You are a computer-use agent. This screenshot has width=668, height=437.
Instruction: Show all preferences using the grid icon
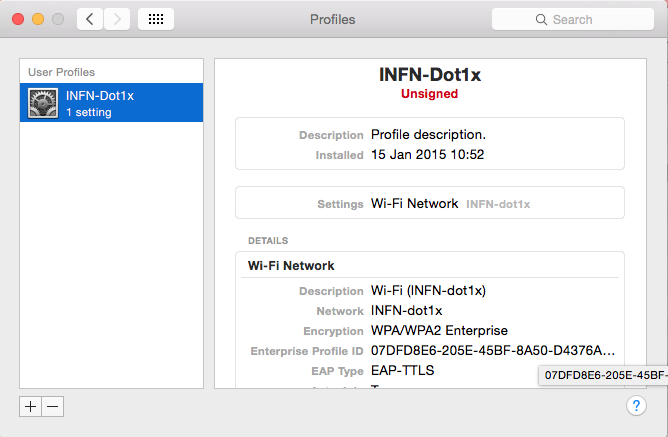pyautogui.click(x=156, y=19)
